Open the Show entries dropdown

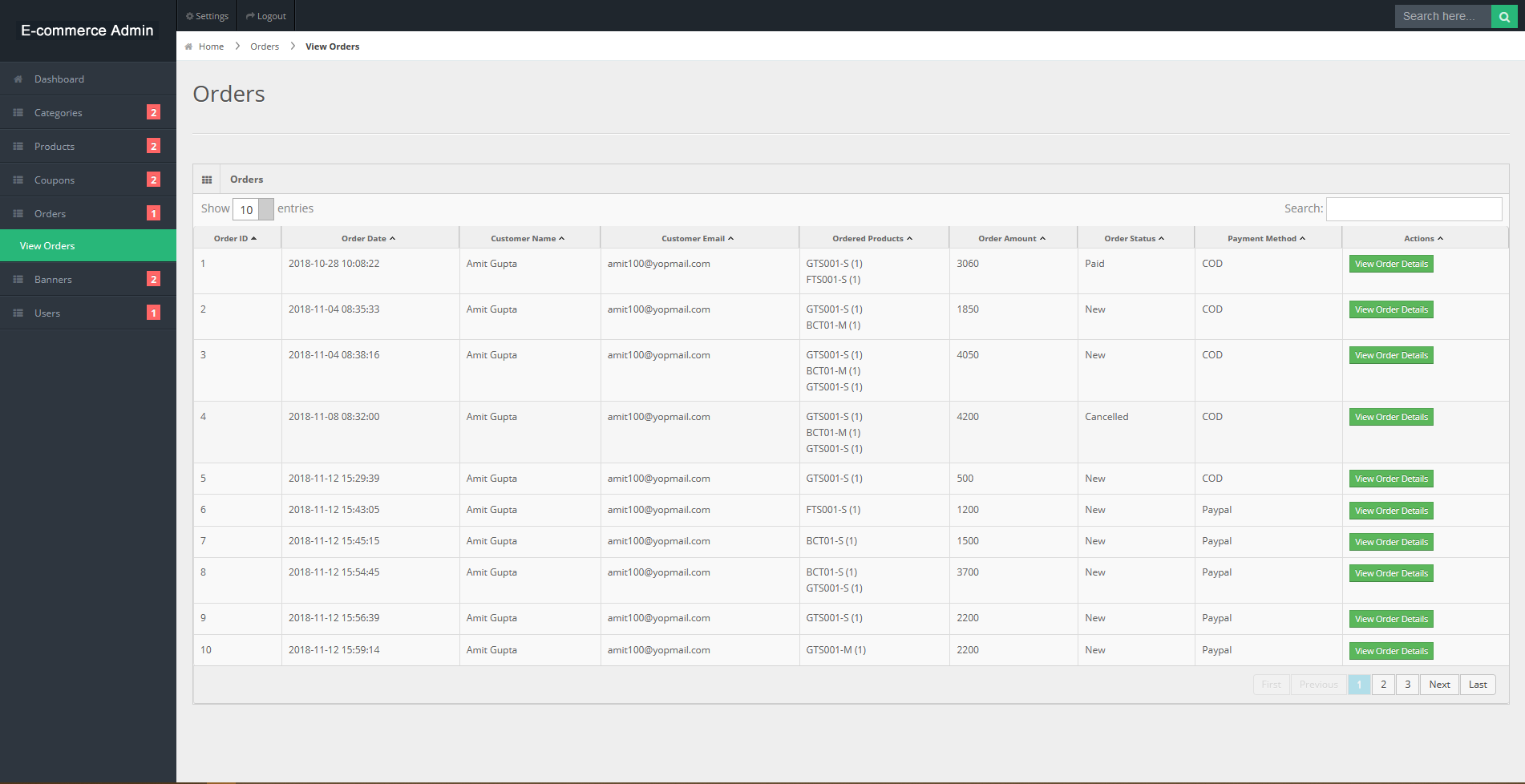[253, 209]
